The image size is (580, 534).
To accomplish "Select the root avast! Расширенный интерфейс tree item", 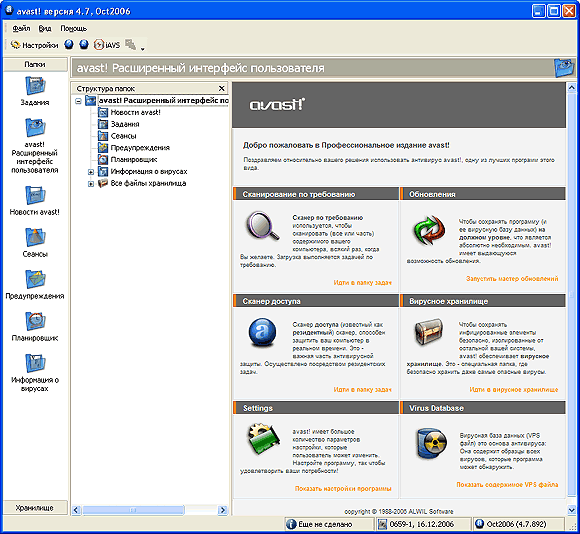I will (x=163, y=101).
